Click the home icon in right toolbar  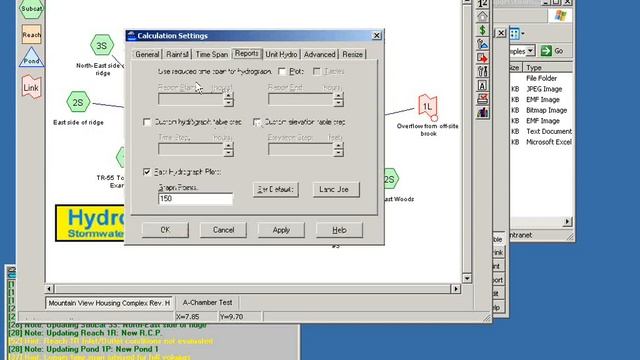click(482, 16)
